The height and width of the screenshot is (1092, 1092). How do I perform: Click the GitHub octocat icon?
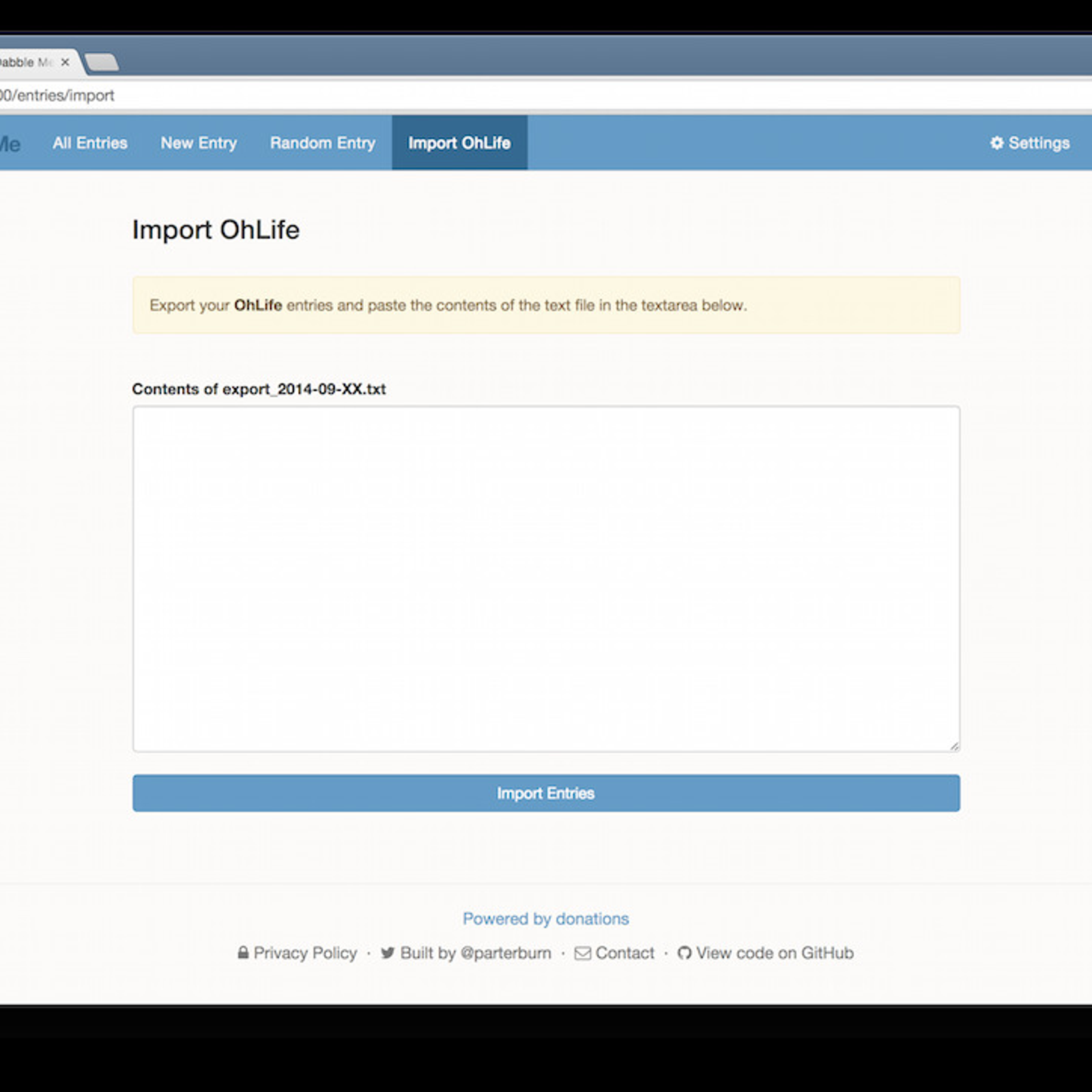pos(685,953)
